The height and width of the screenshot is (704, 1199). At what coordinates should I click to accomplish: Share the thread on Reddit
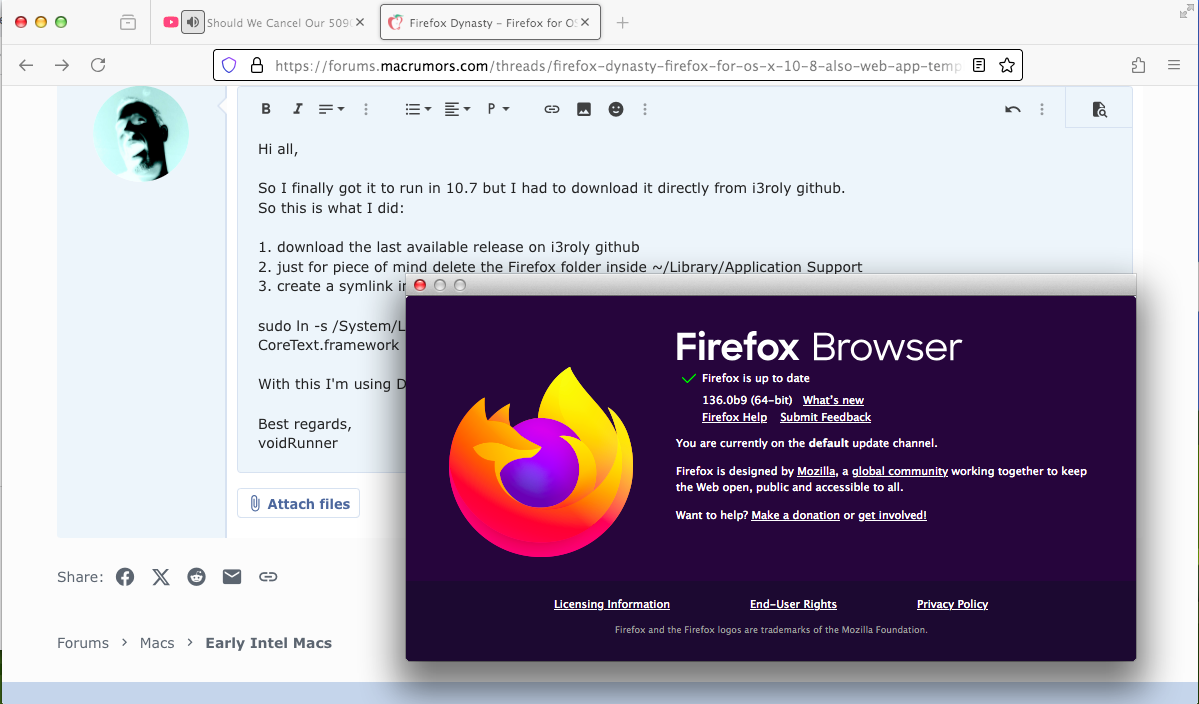tap(197, 577)
